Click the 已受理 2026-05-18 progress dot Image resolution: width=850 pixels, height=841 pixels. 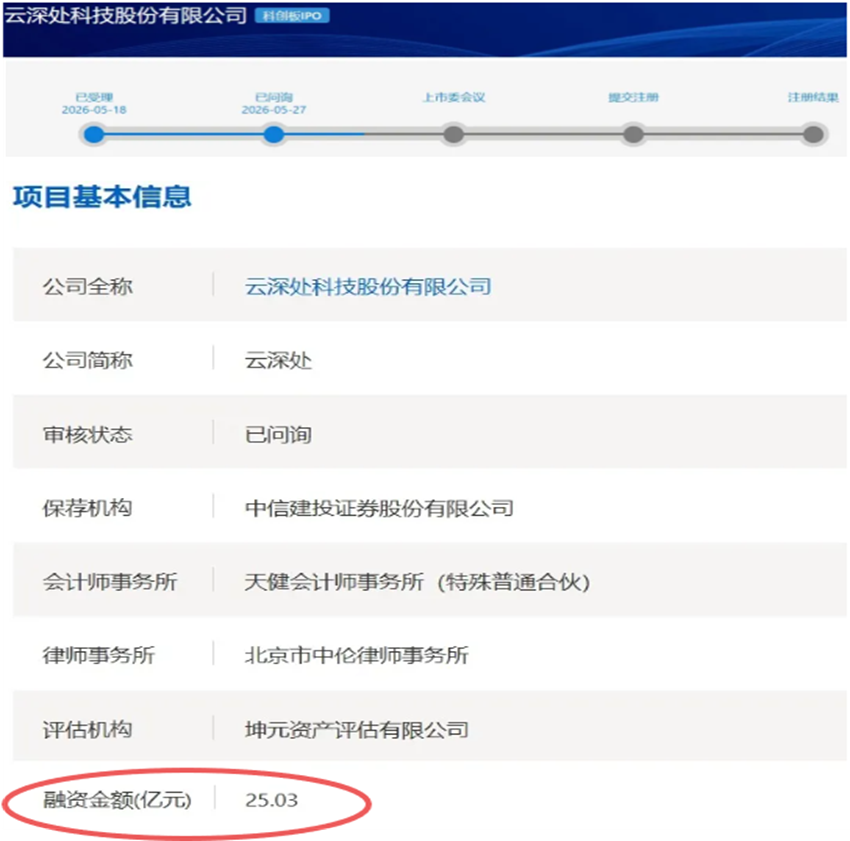pyautogui.click(x=94, y=134)
